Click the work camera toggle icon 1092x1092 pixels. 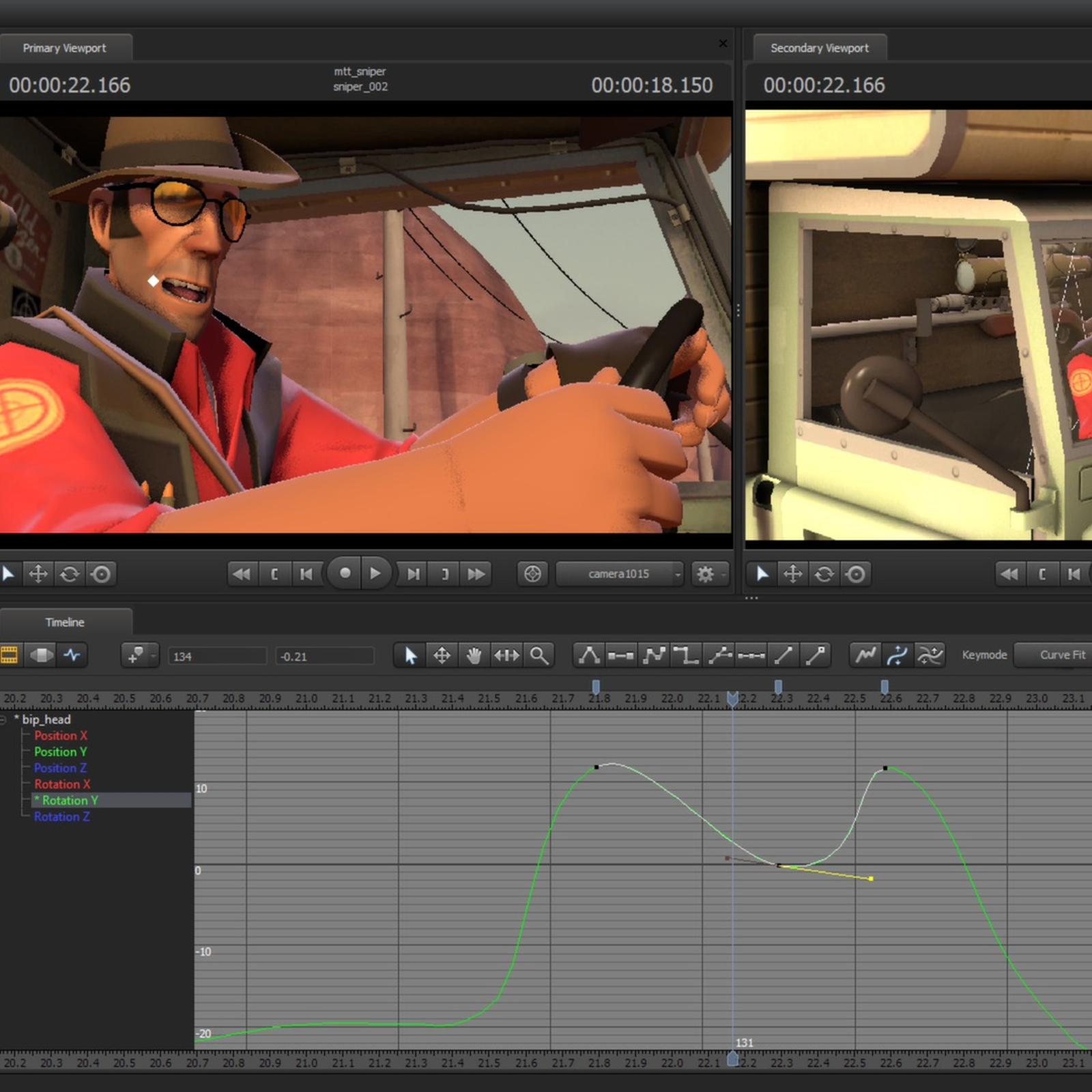point(533,574)
